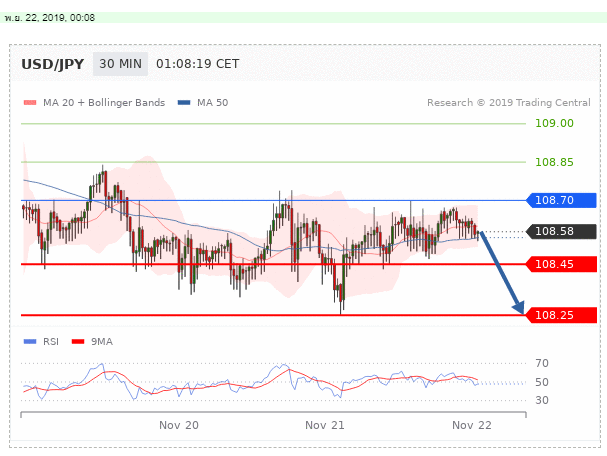The image size is (607, 456).
Task: Click the Nov 22 date axis label
Action: coord(472,425)
